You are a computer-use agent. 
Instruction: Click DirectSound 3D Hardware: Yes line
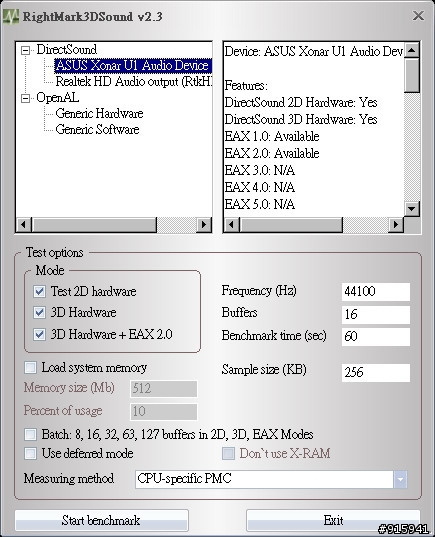301,120
